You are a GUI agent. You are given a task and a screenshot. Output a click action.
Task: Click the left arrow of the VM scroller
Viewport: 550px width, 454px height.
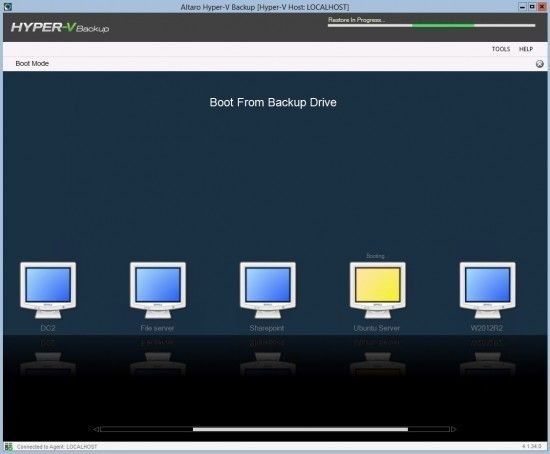coord(96,429)
